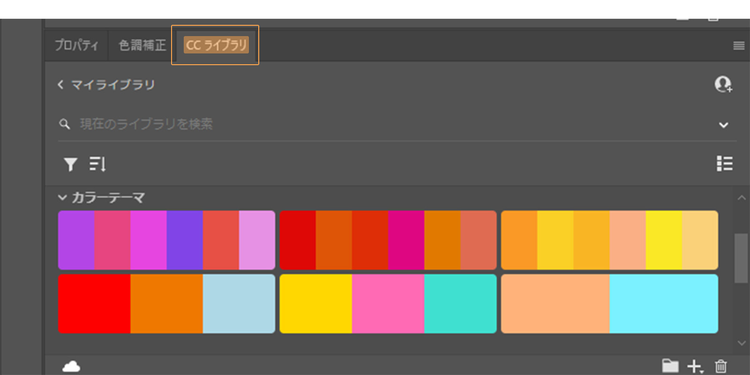Click the library search magnifier icon
The image size is (750, 375).
tap(64, 124)
